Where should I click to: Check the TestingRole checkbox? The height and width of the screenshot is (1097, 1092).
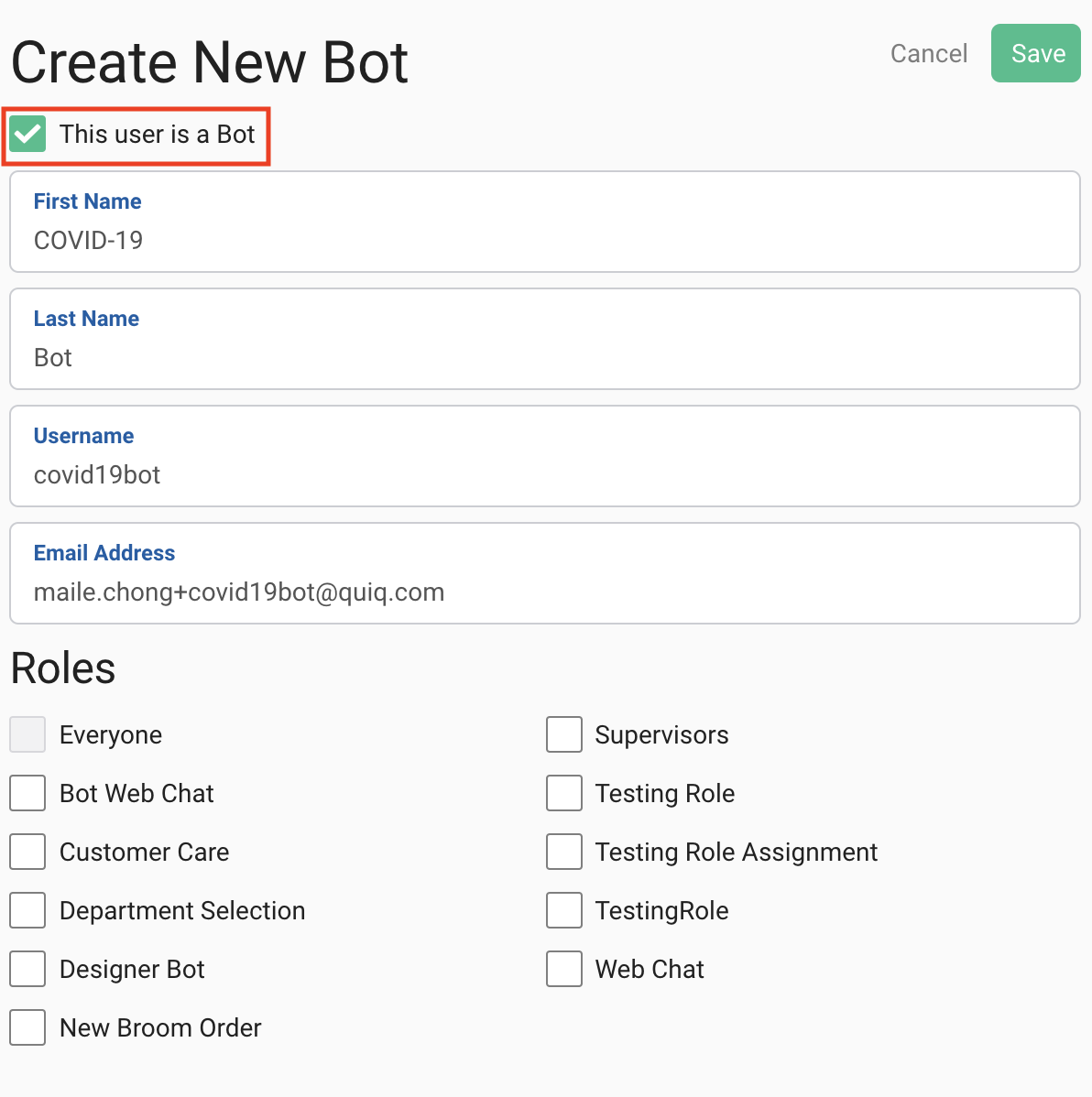[564, 910]
